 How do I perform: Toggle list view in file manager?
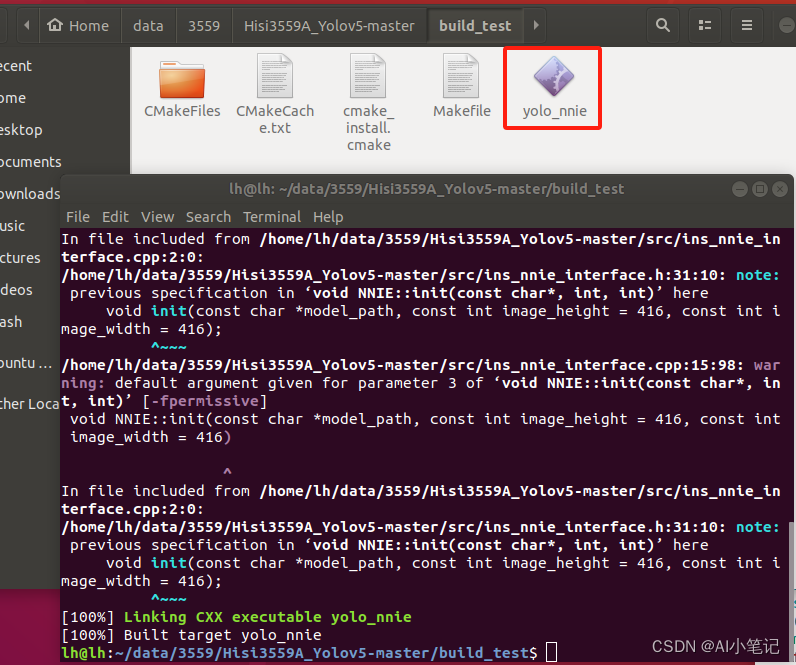click(x=705, y=25)
